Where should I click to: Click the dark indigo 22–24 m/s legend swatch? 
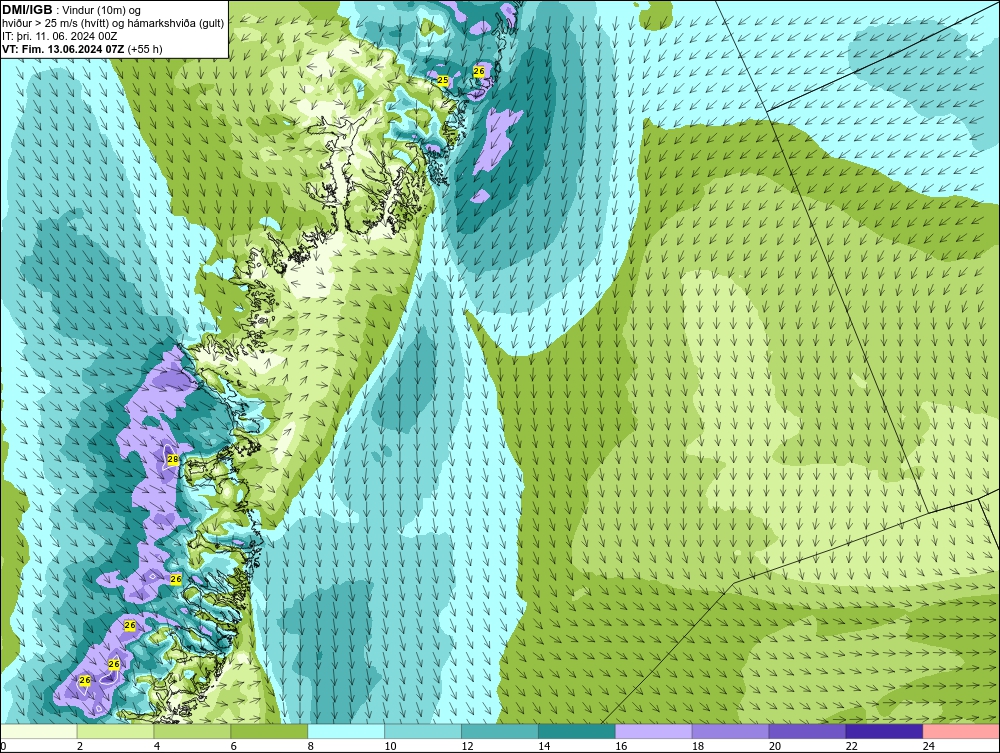point(885,731)
